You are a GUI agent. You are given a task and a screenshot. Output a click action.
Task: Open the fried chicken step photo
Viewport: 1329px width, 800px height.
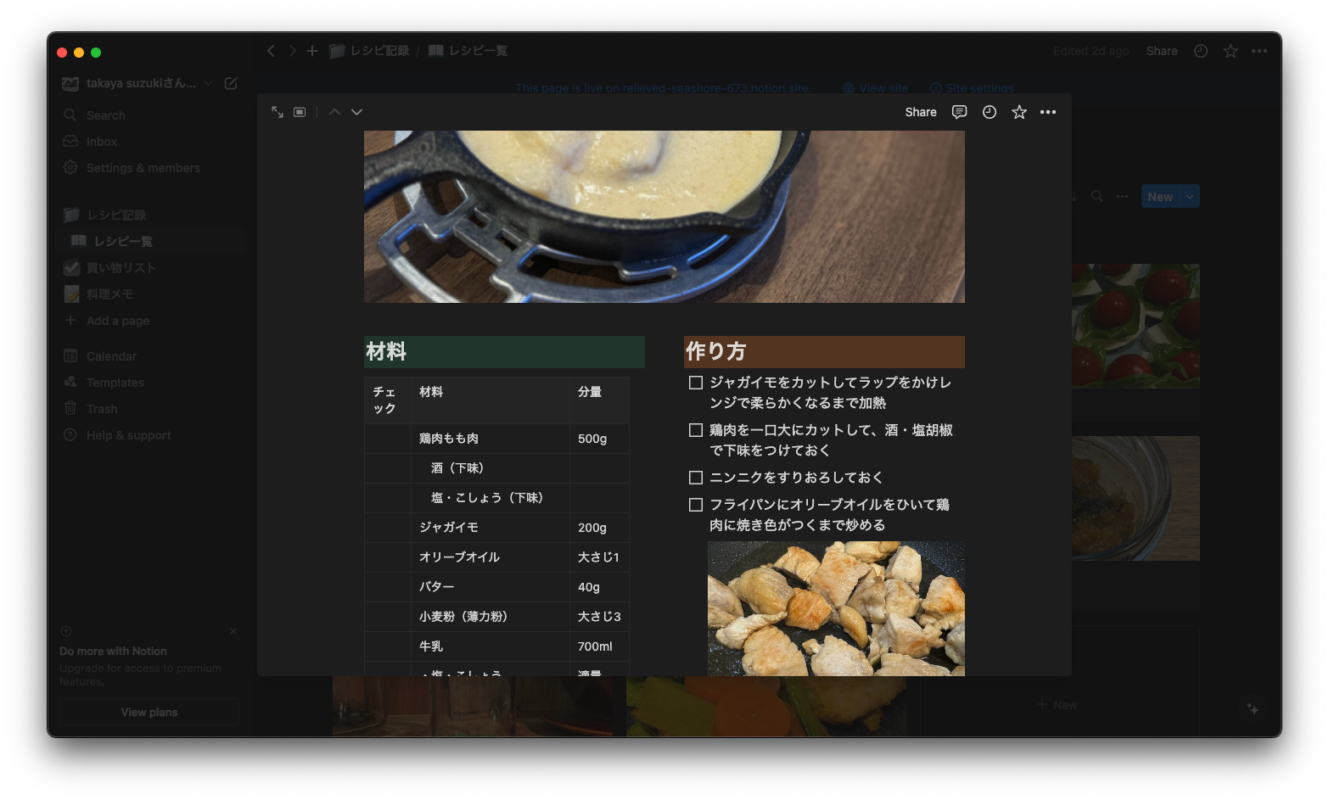click(x=836, y=608)
